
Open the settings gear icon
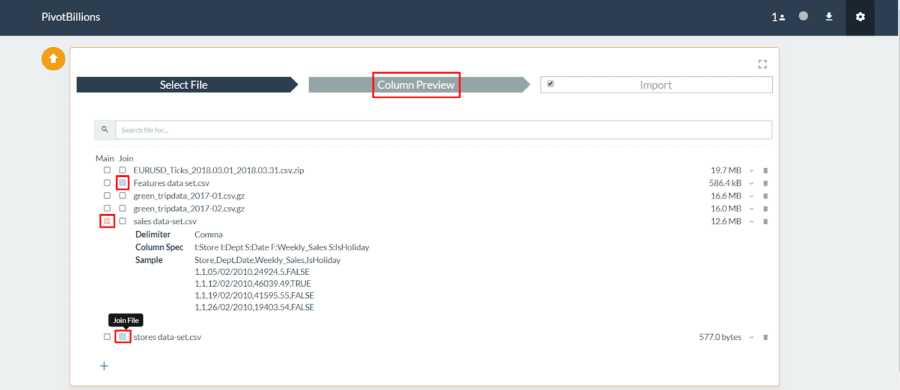click(x=860, y=17)
